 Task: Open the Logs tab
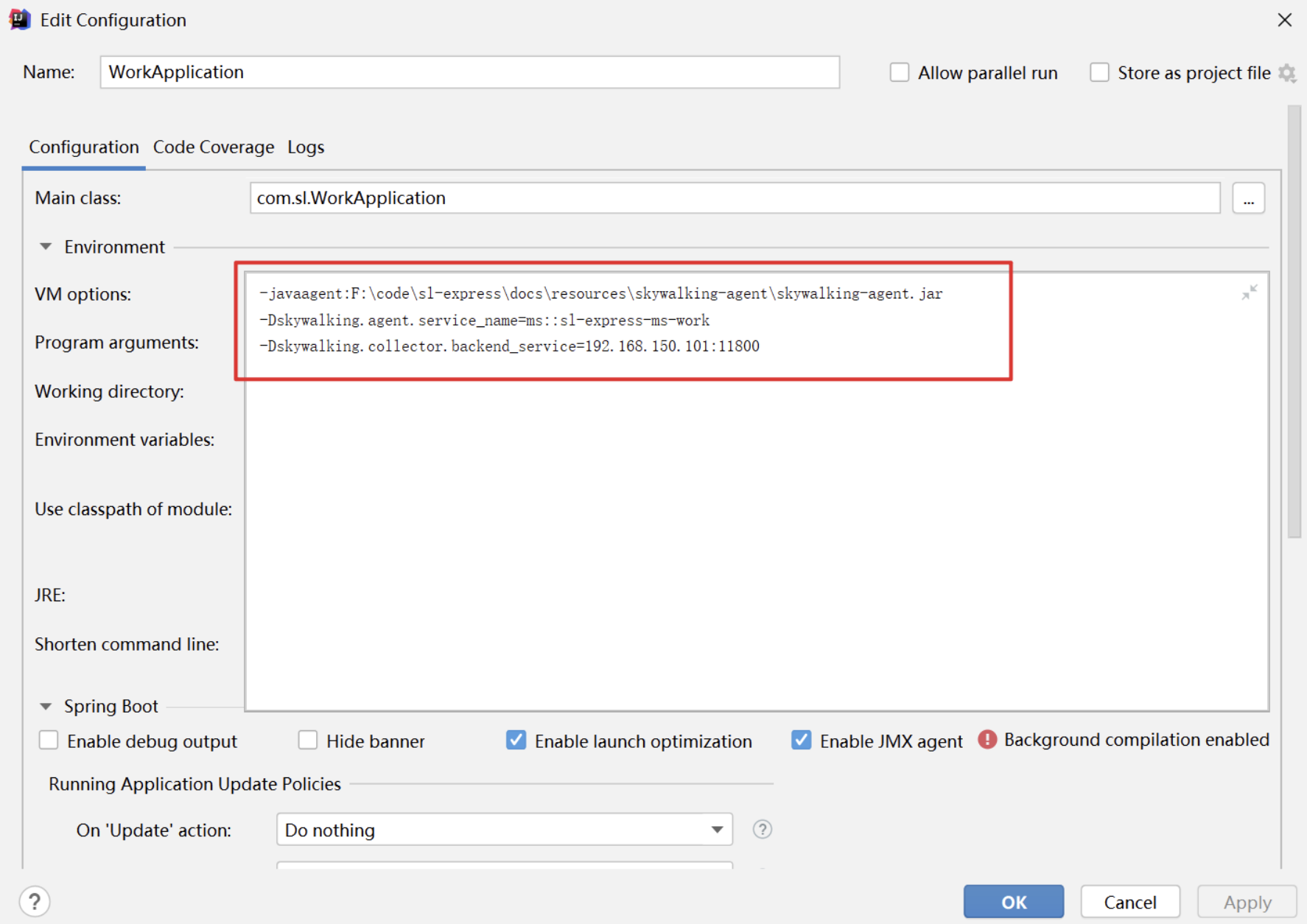point(306,147)
